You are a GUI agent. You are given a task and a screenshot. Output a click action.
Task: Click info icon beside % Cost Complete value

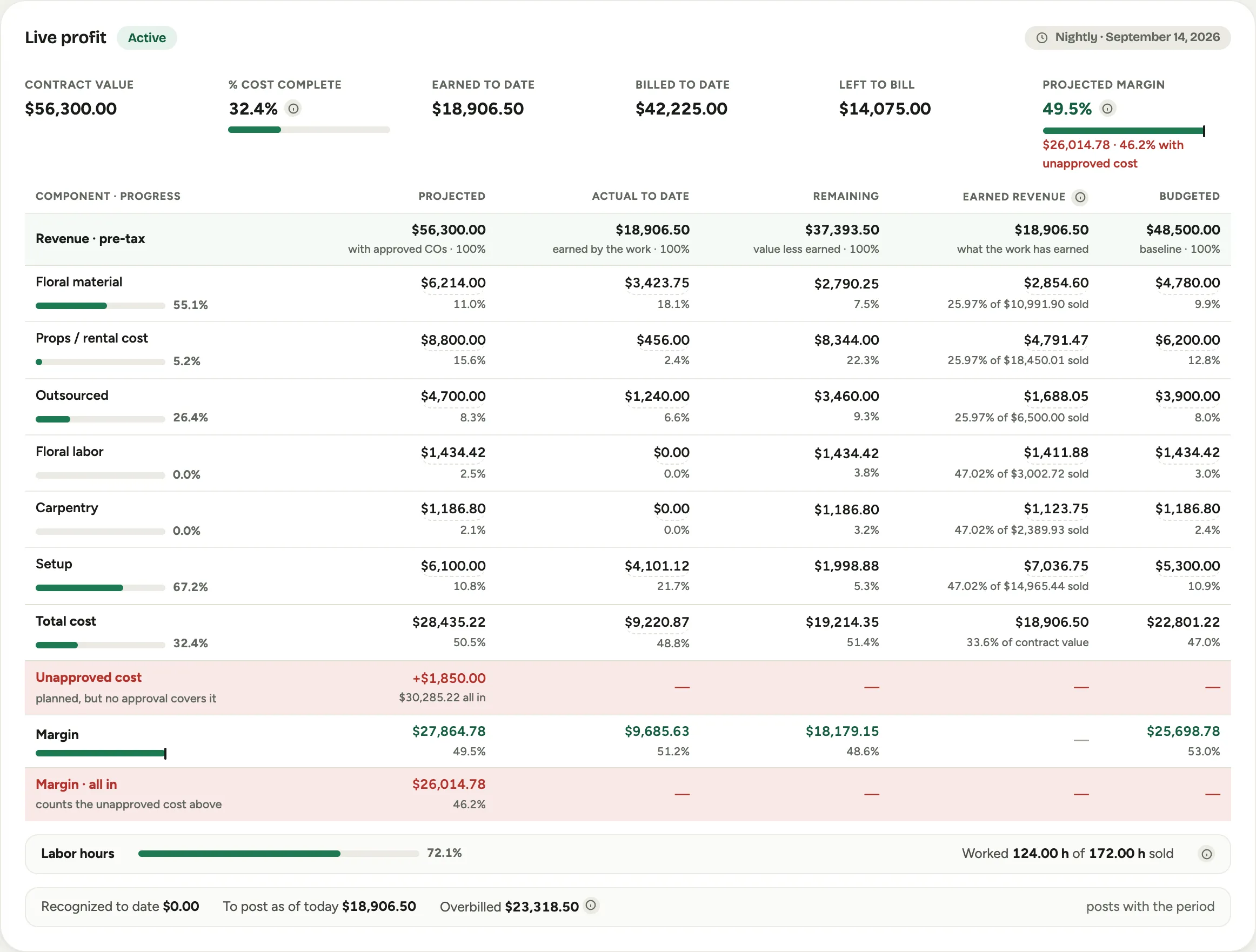pos(293,109)
